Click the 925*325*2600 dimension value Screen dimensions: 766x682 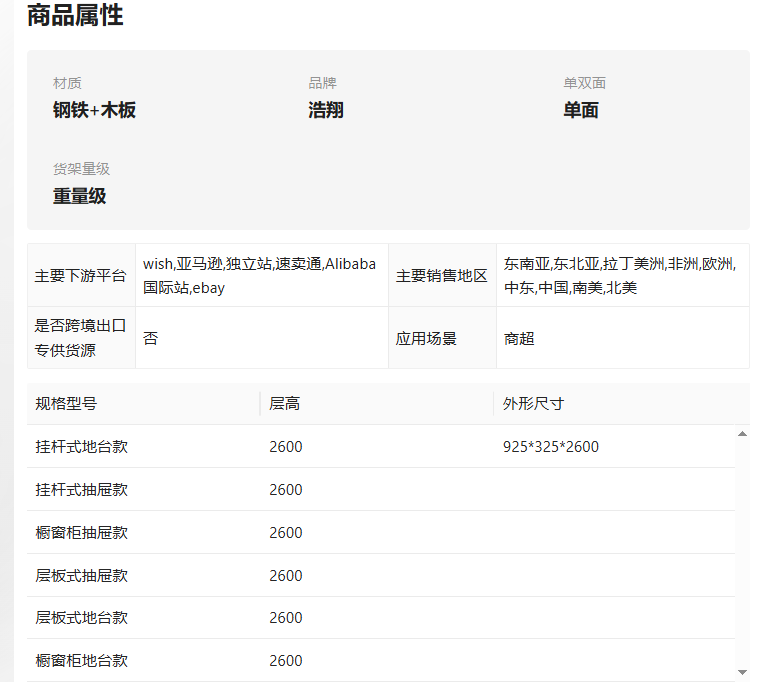point(551,447)
